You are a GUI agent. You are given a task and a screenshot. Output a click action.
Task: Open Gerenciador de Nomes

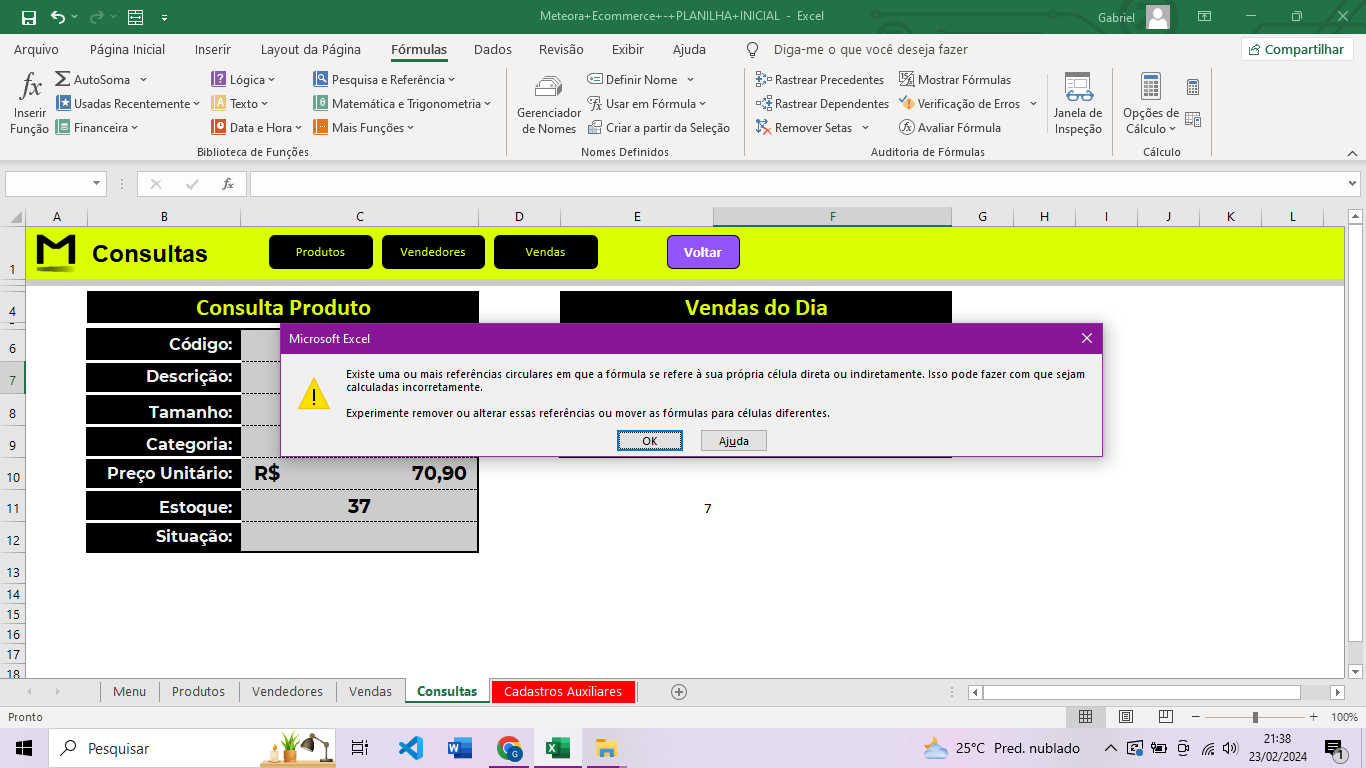tap(548, 104)
